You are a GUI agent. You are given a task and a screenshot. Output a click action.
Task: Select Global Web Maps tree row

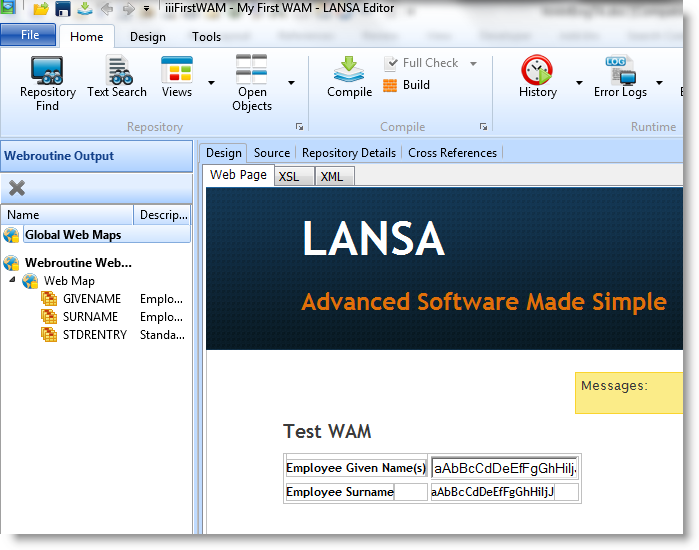click(107, 234)
